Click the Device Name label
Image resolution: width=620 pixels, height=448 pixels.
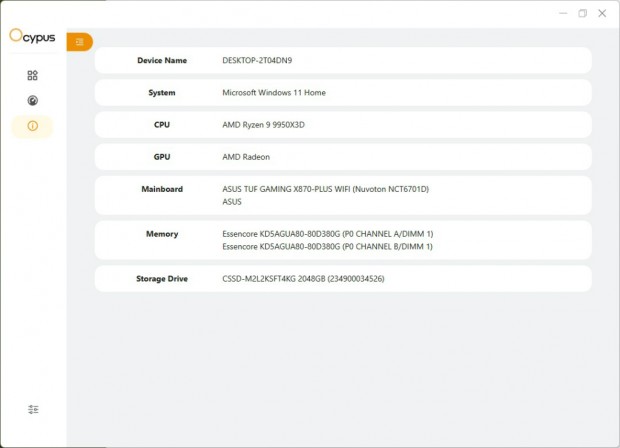click(162, 60)
